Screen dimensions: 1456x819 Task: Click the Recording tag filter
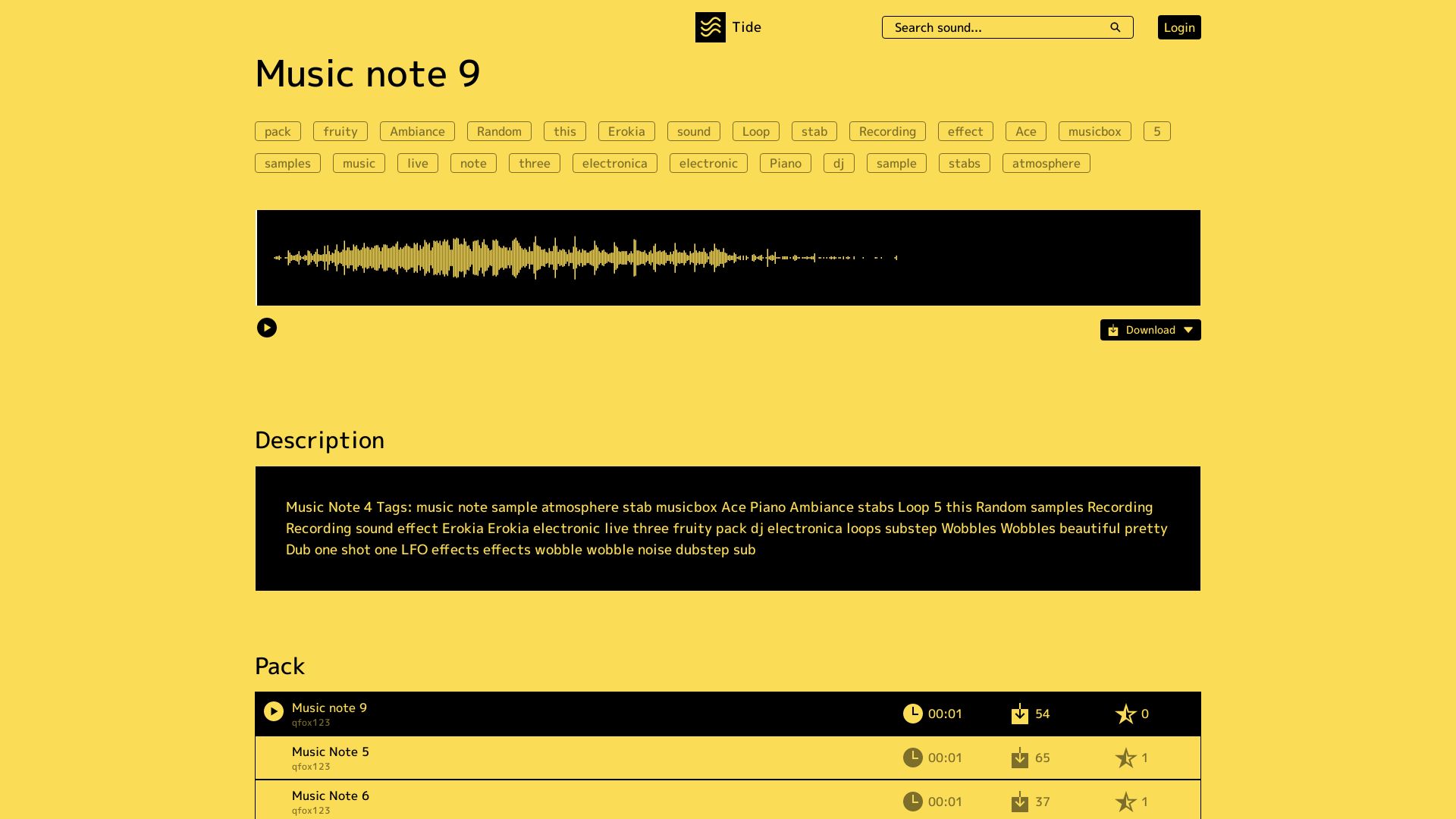pos(887,130)
